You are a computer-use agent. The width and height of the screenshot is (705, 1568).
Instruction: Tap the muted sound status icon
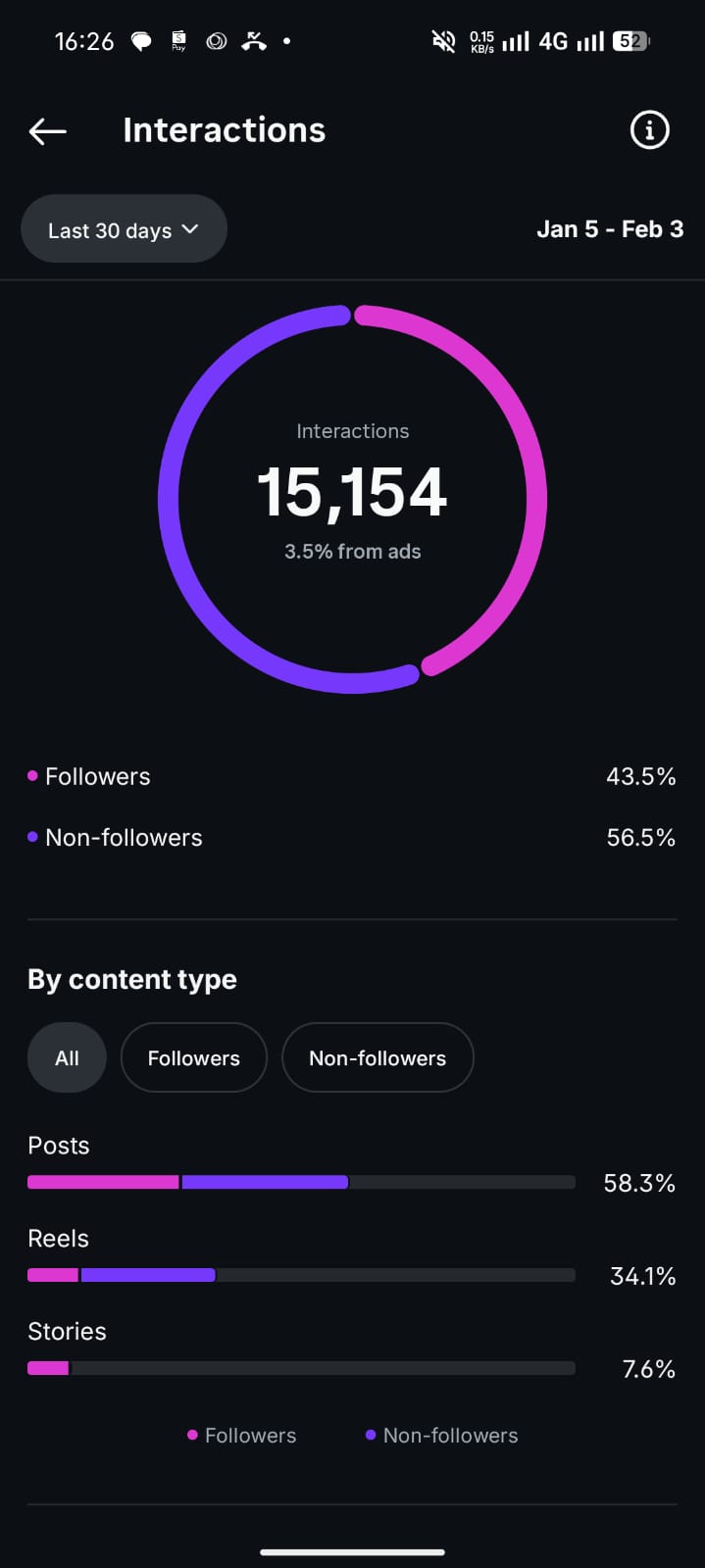[443, 41]
